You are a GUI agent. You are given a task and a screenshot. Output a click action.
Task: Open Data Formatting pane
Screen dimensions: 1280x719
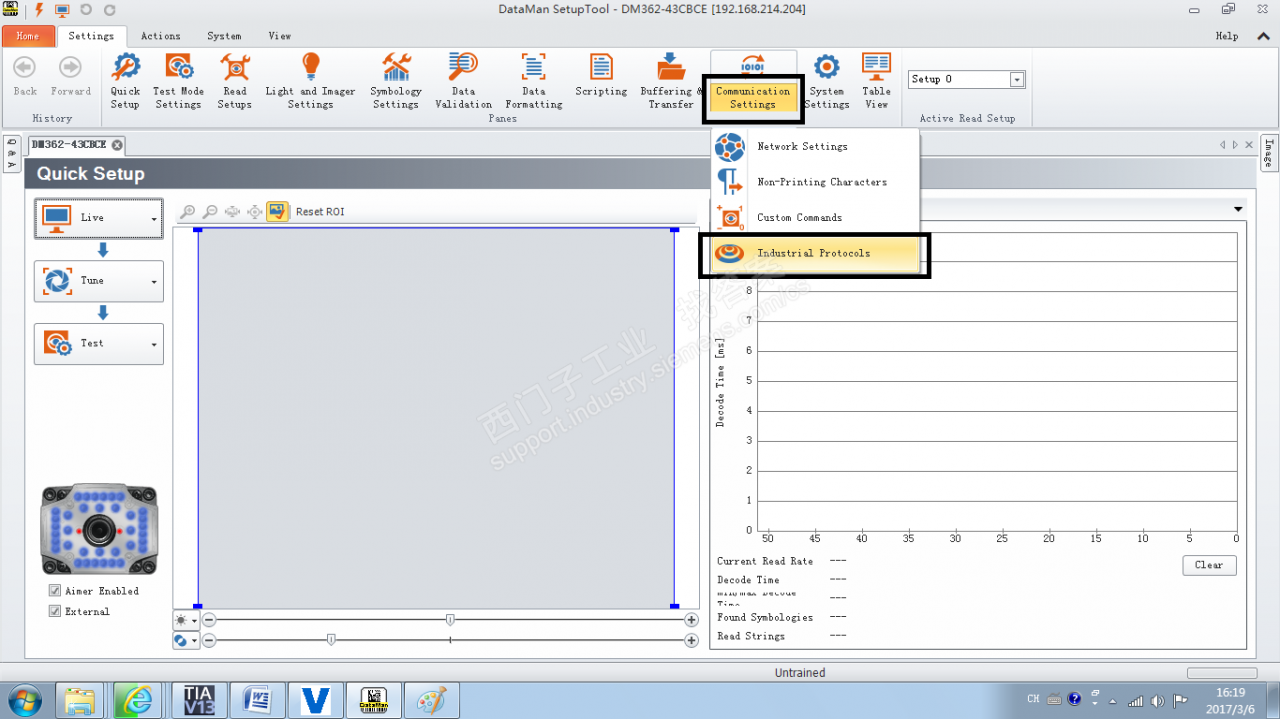pyautogui.click(x=533, y=81)
